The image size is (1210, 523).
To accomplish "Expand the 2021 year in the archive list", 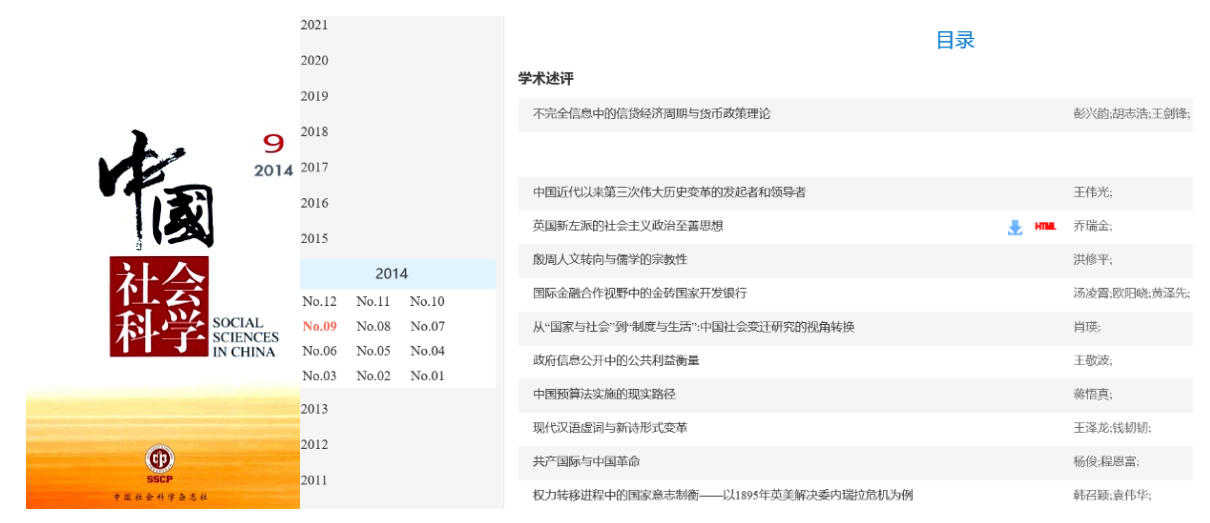I will pos(314,25).
